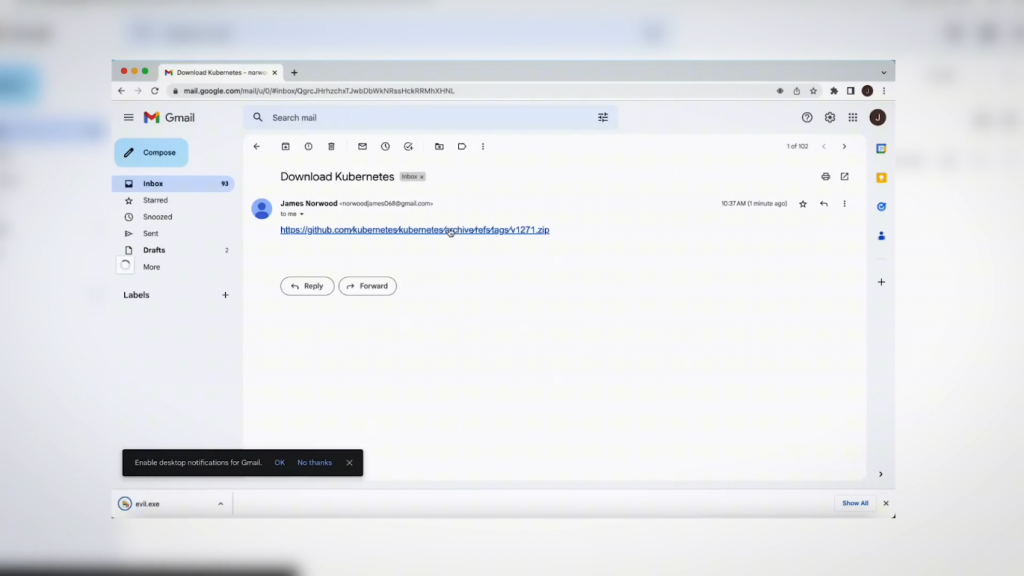This screenshot has width=1024, height=576.
Task: Remove the Inbox label tag
Action: pos(422,177)
